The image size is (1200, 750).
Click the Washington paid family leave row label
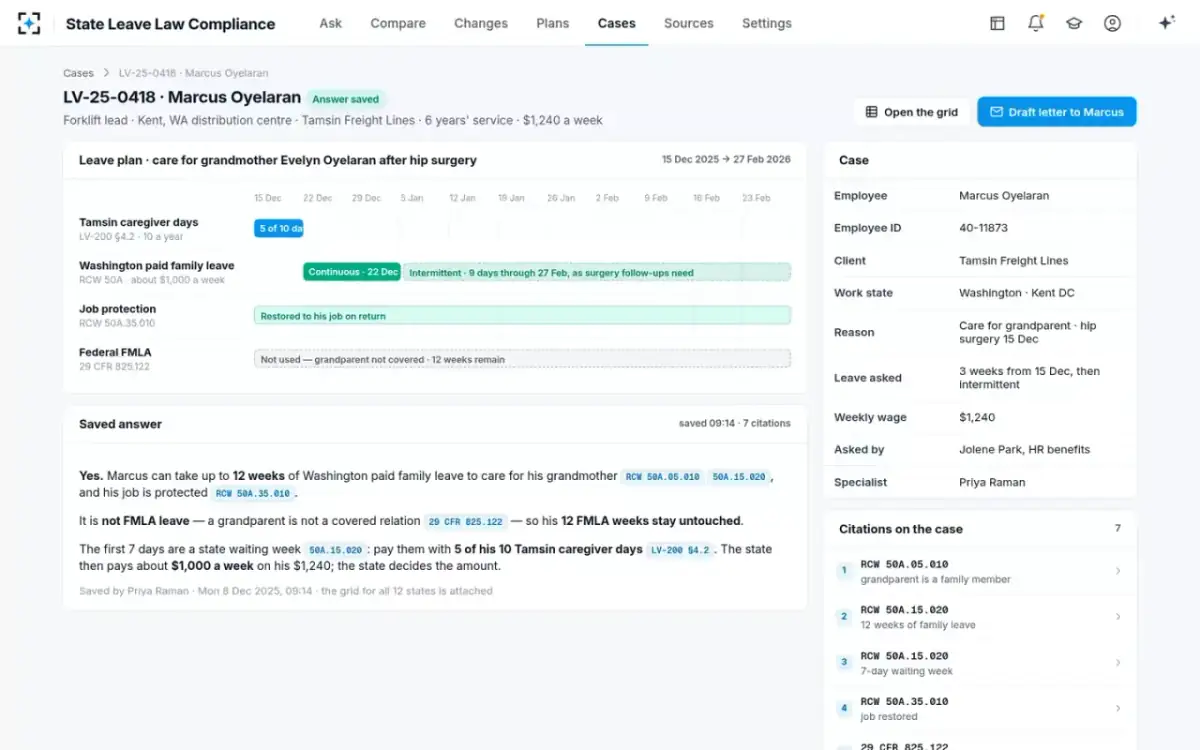tap(157, 266)
